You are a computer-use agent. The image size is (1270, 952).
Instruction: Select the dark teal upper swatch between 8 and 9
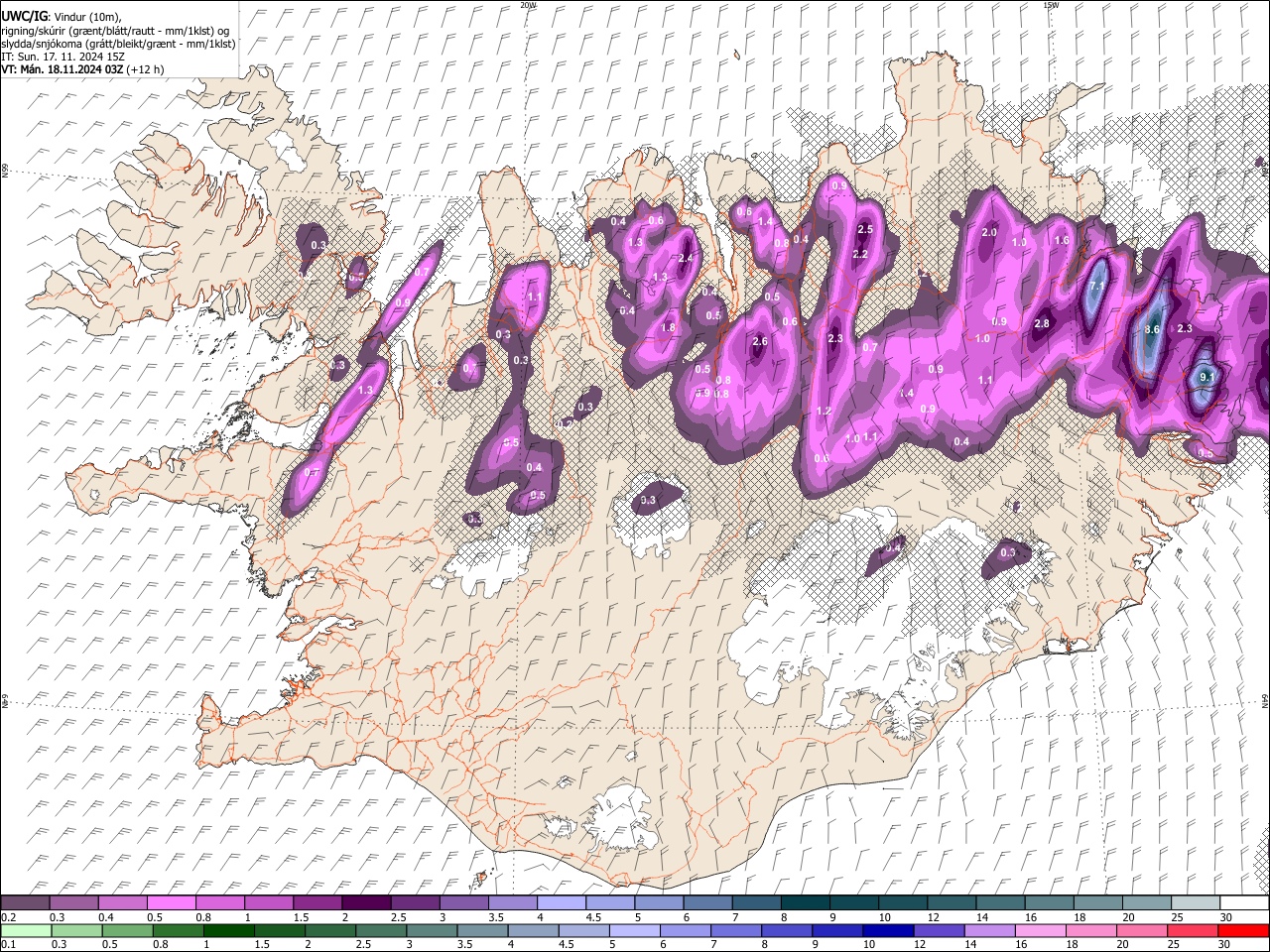tap(805, 903)
